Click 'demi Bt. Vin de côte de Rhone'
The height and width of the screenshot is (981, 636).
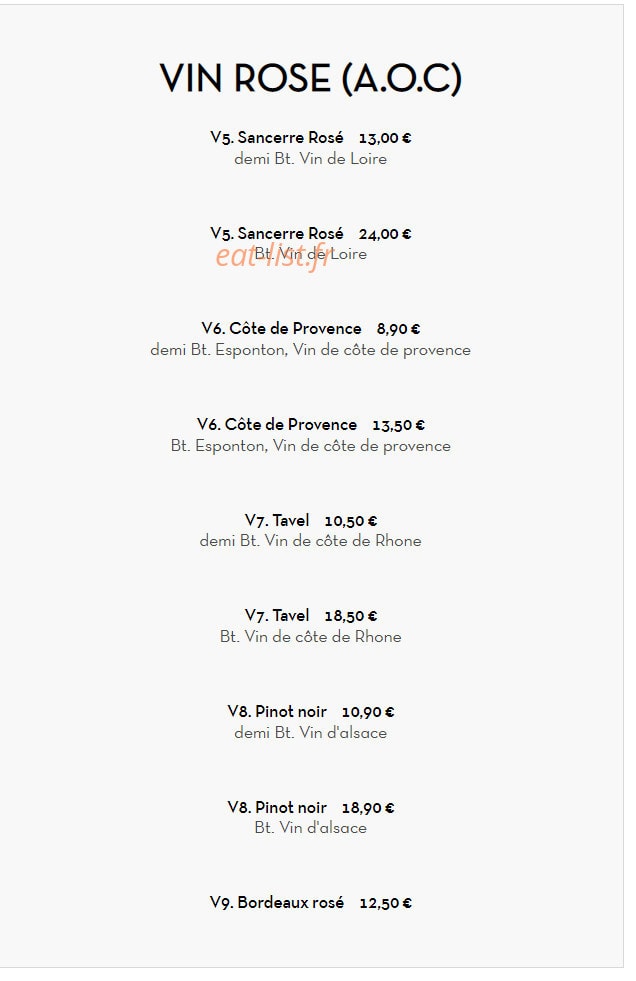pyautogui.click(x=310, y=541)
